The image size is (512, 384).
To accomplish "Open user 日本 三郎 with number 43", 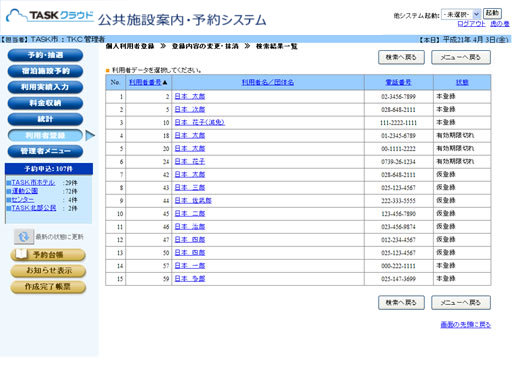I will 190,187.
